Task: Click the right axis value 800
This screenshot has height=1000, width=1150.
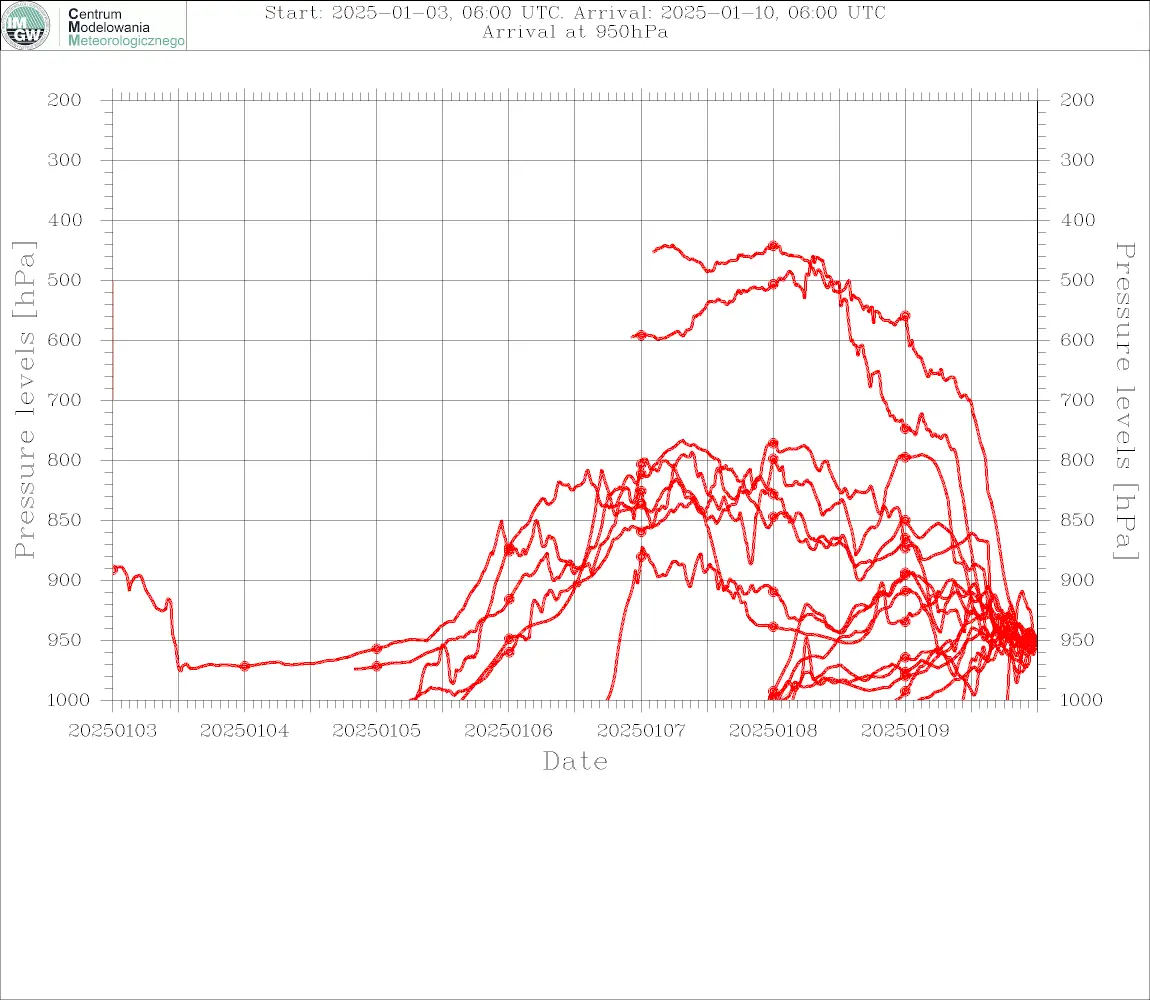Action: (1077, 461)
